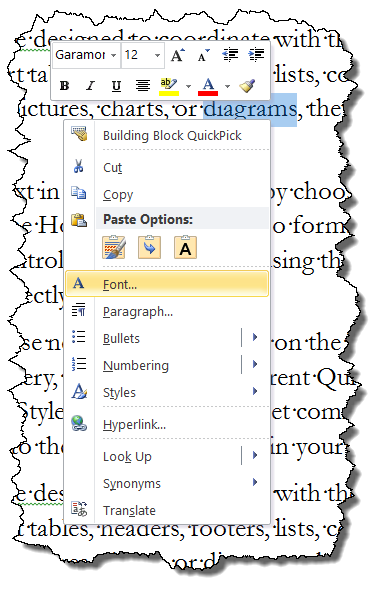Click the Shrink Font icon
382x591 pixels.
(204, 55)
